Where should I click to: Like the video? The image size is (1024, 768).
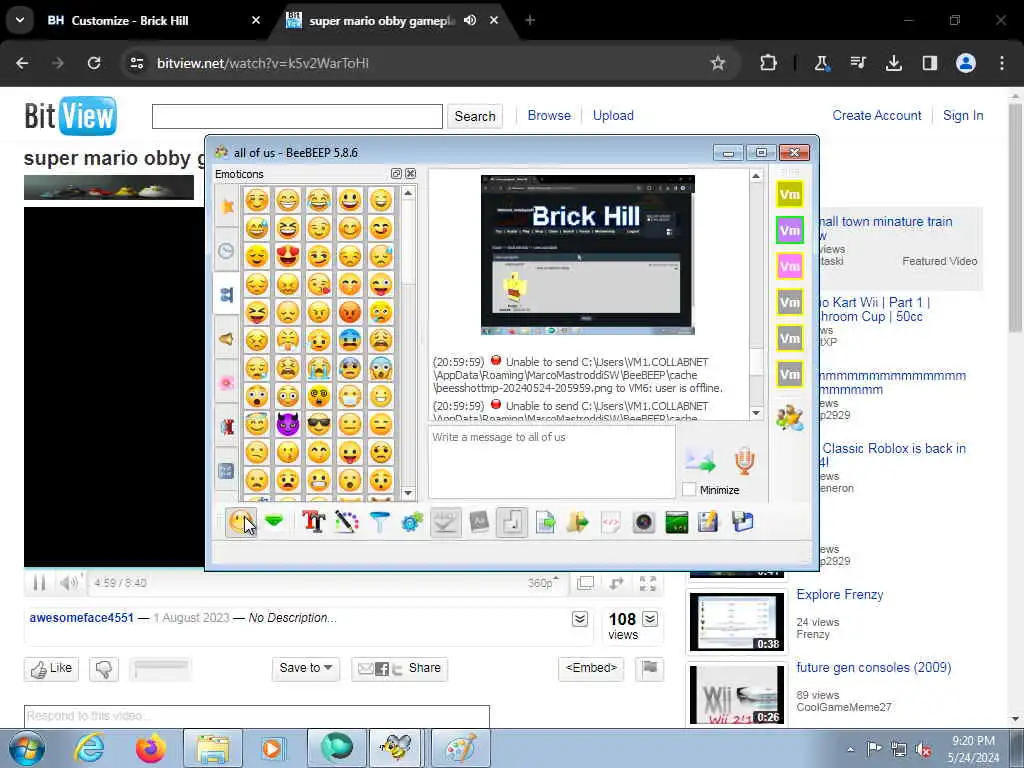coord(52,669)
